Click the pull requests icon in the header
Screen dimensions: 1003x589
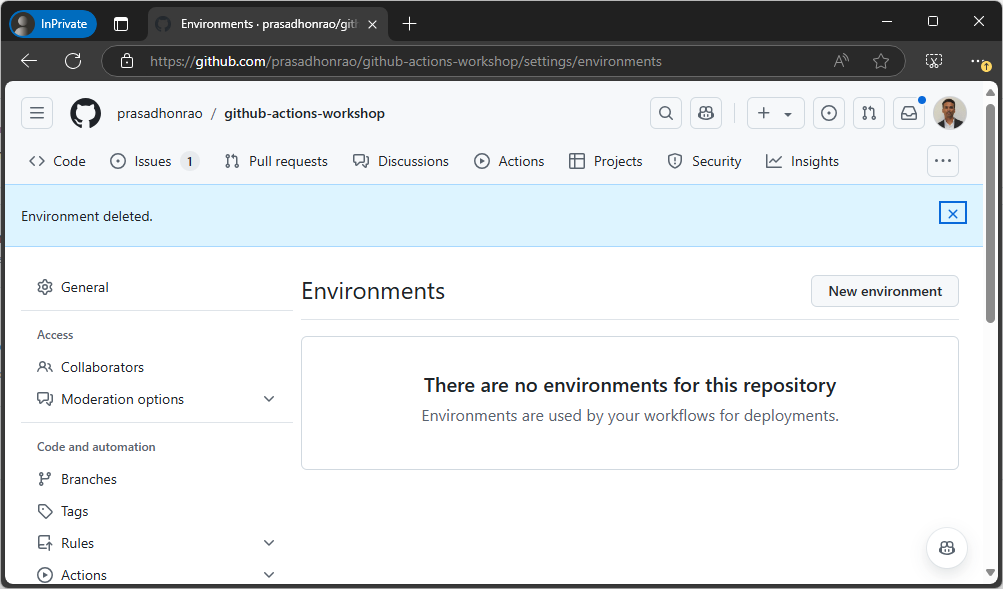pos(868,112)
